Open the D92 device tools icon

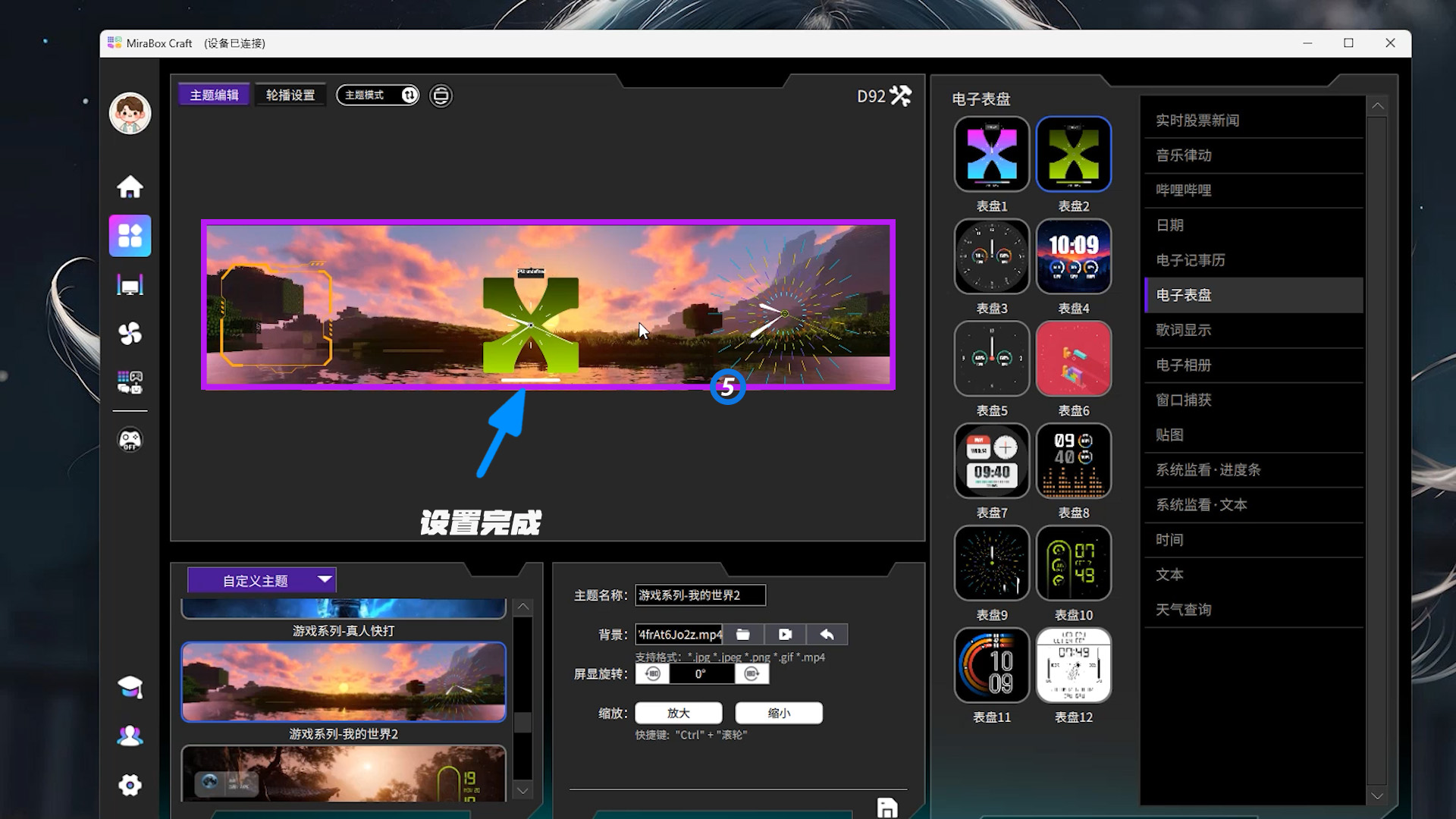click(901, 96)
